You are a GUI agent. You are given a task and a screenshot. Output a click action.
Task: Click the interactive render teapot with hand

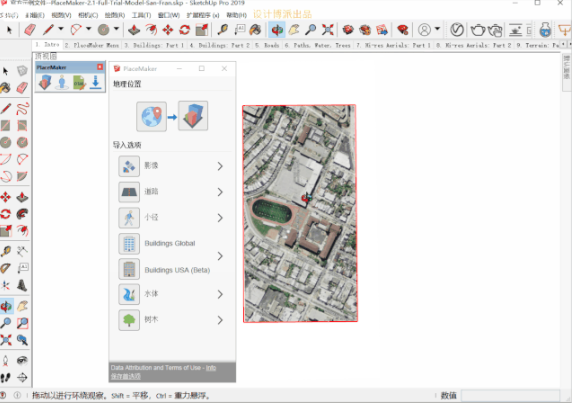click(x=495, y=30)
